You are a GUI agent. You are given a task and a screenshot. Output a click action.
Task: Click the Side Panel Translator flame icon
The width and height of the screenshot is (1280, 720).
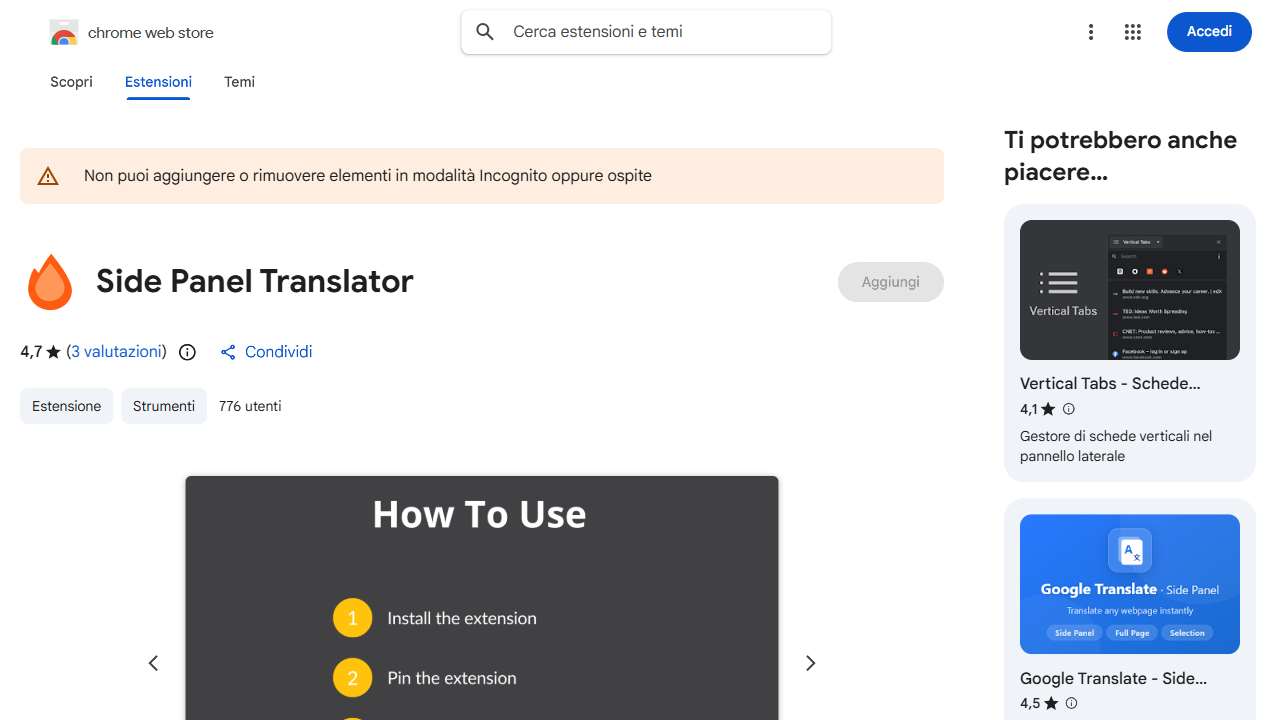point(50,282)
